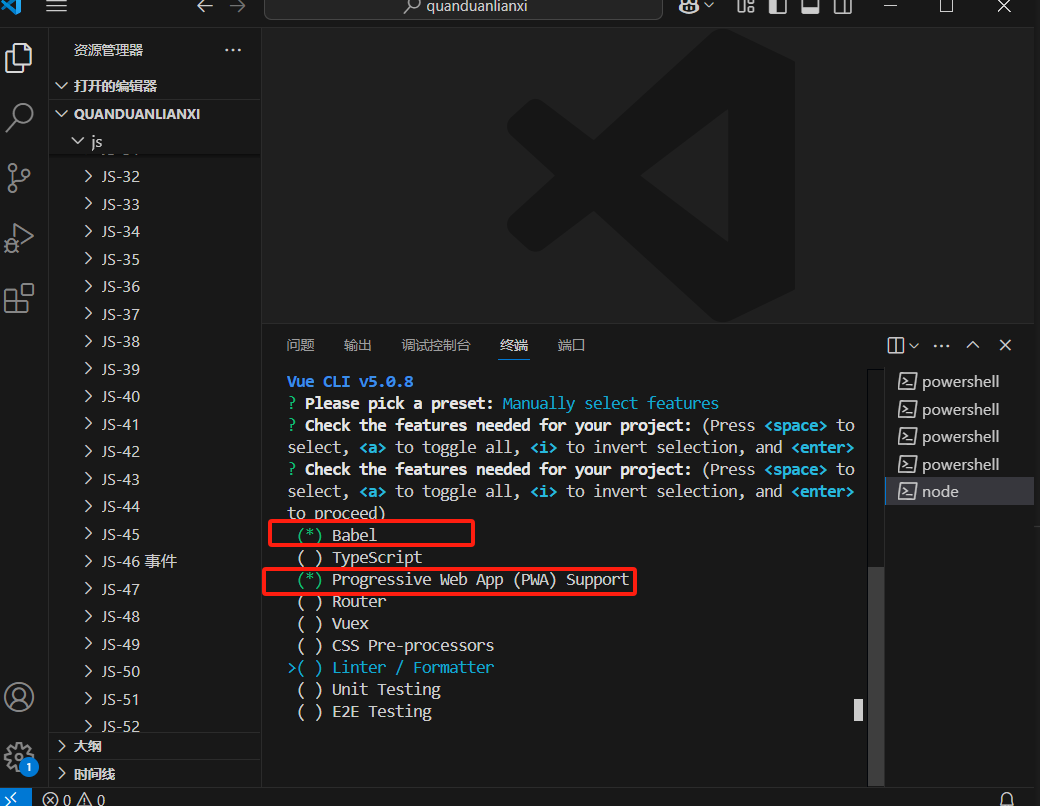Open the remote window status icon
Image resolution: width=1040 pixels, height=806 pixels.
[x=15, y=798]
